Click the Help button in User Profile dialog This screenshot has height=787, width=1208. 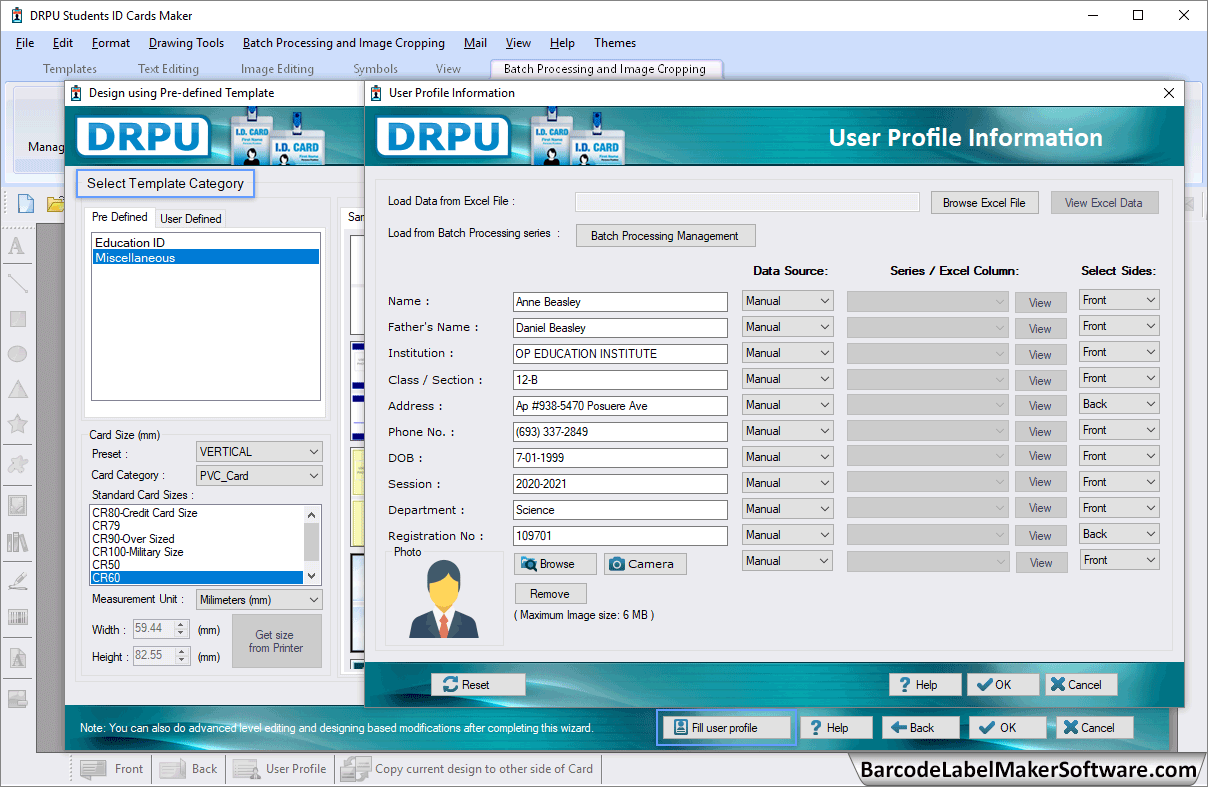[925, 685]
